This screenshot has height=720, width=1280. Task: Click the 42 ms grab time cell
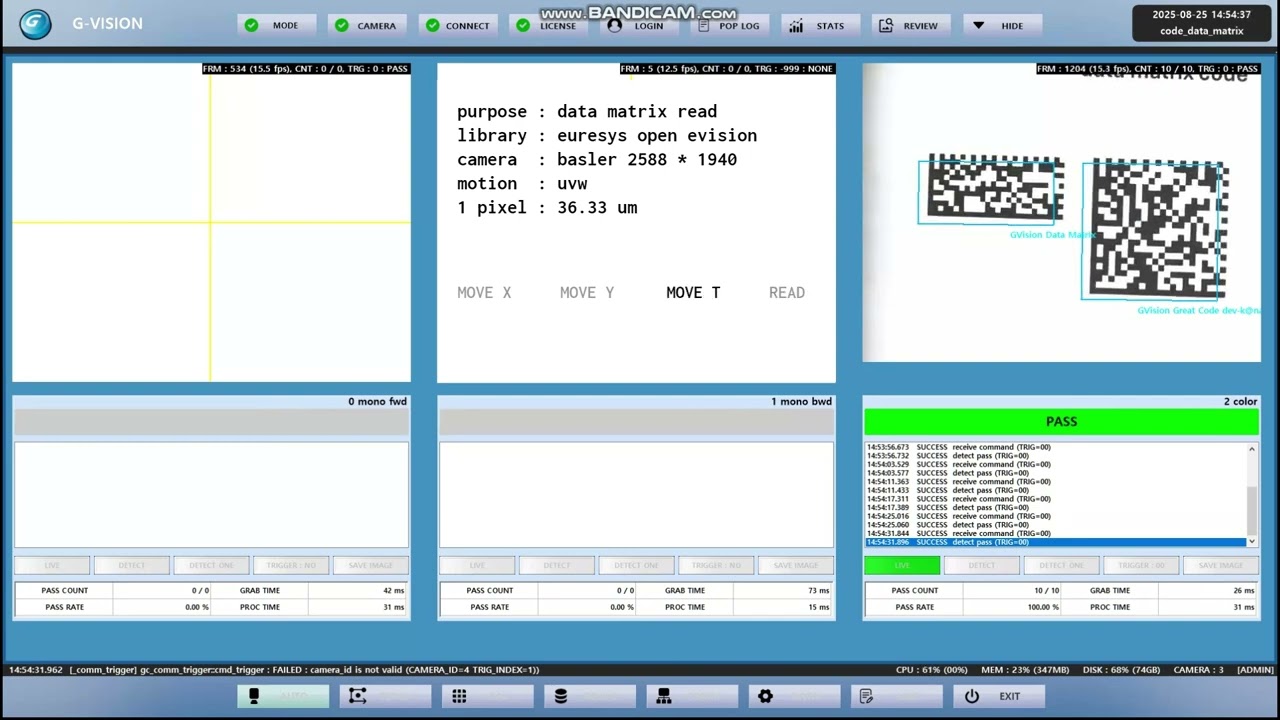tap(357, 590)
